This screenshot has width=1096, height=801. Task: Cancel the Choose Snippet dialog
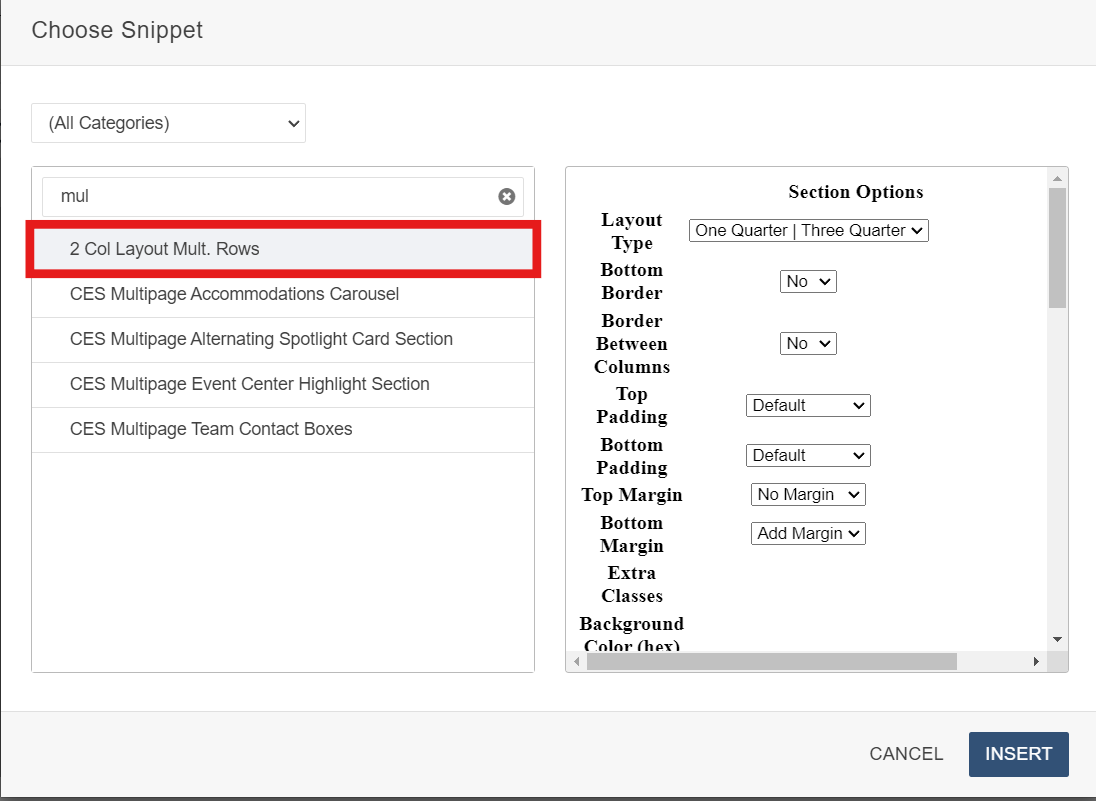[x=906, y=754]
